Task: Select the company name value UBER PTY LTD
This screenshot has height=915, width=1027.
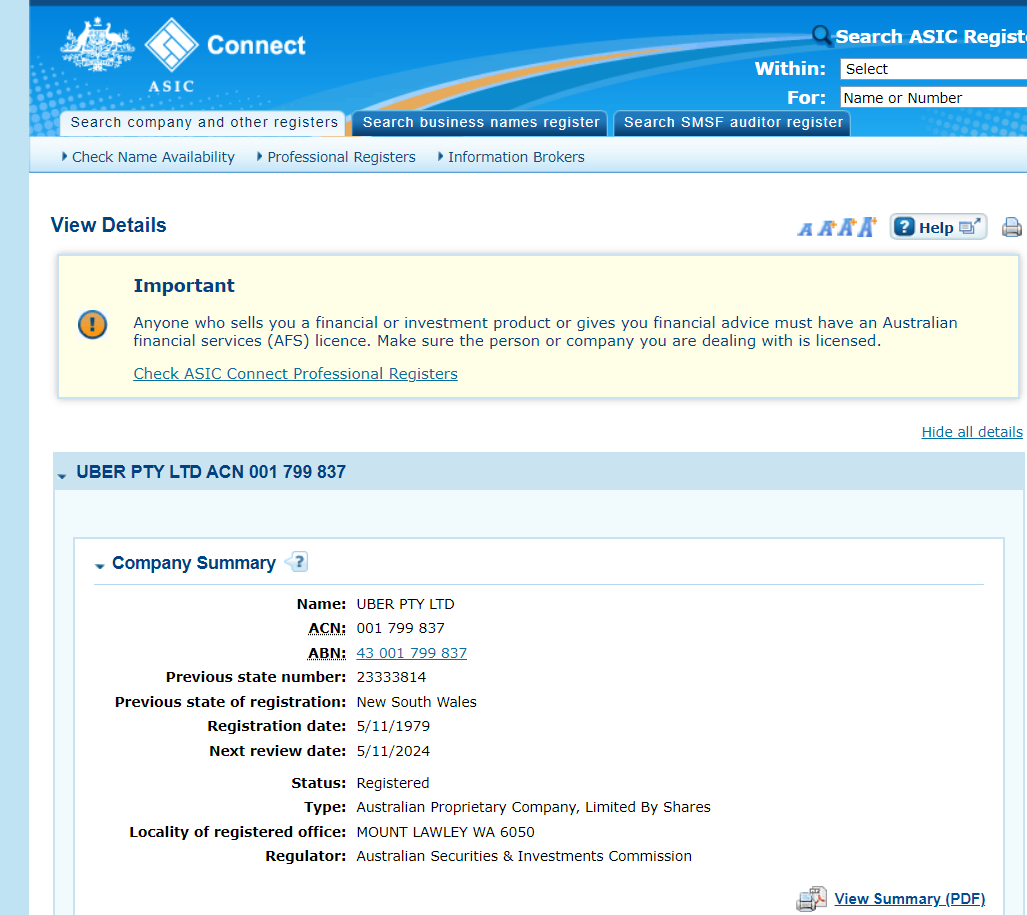Action: pyautogui.click(x=405, y=604)
